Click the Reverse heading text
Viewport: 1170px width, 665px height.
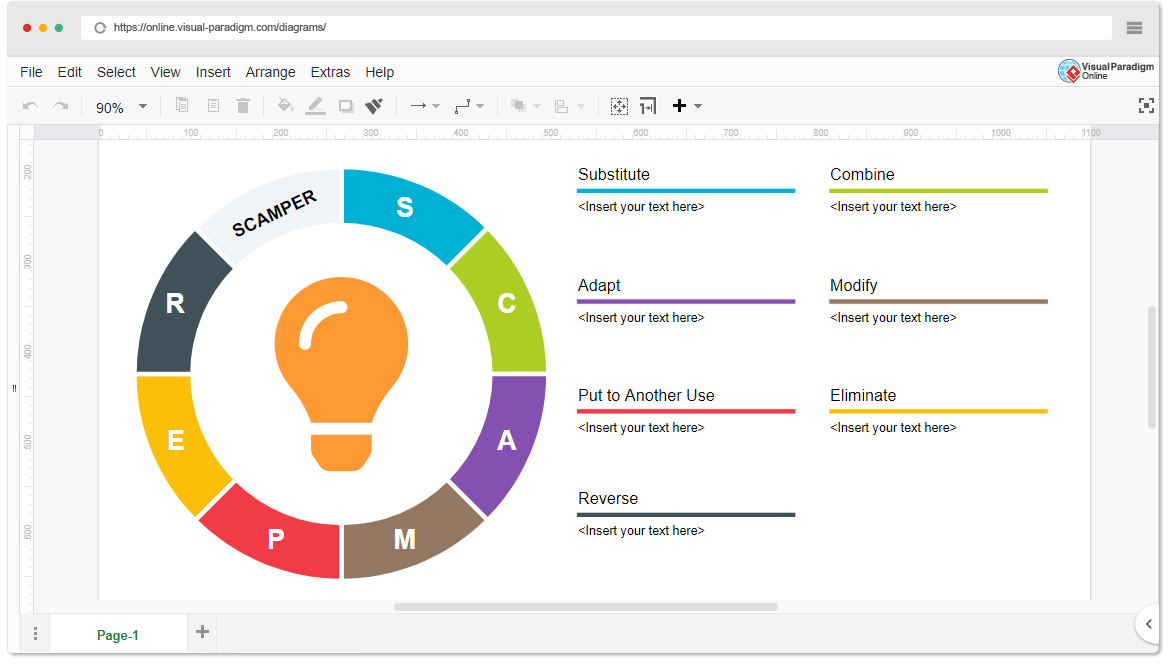pyautogui.click(x=608, y=499)
